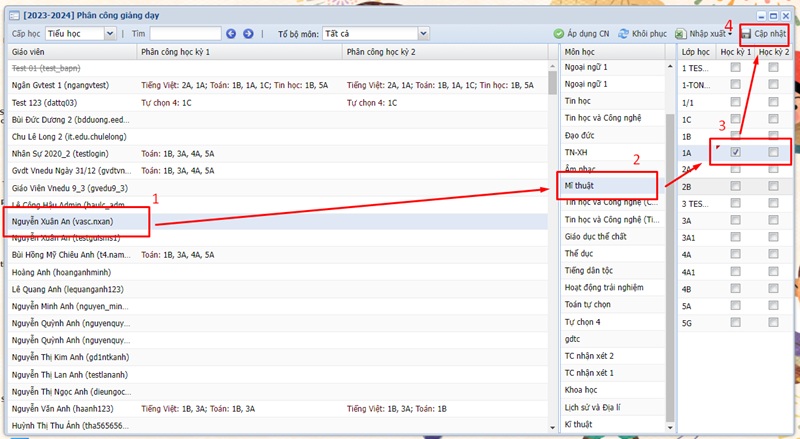Click teacher list scroll-up arrow

click(x=553, y=66)
